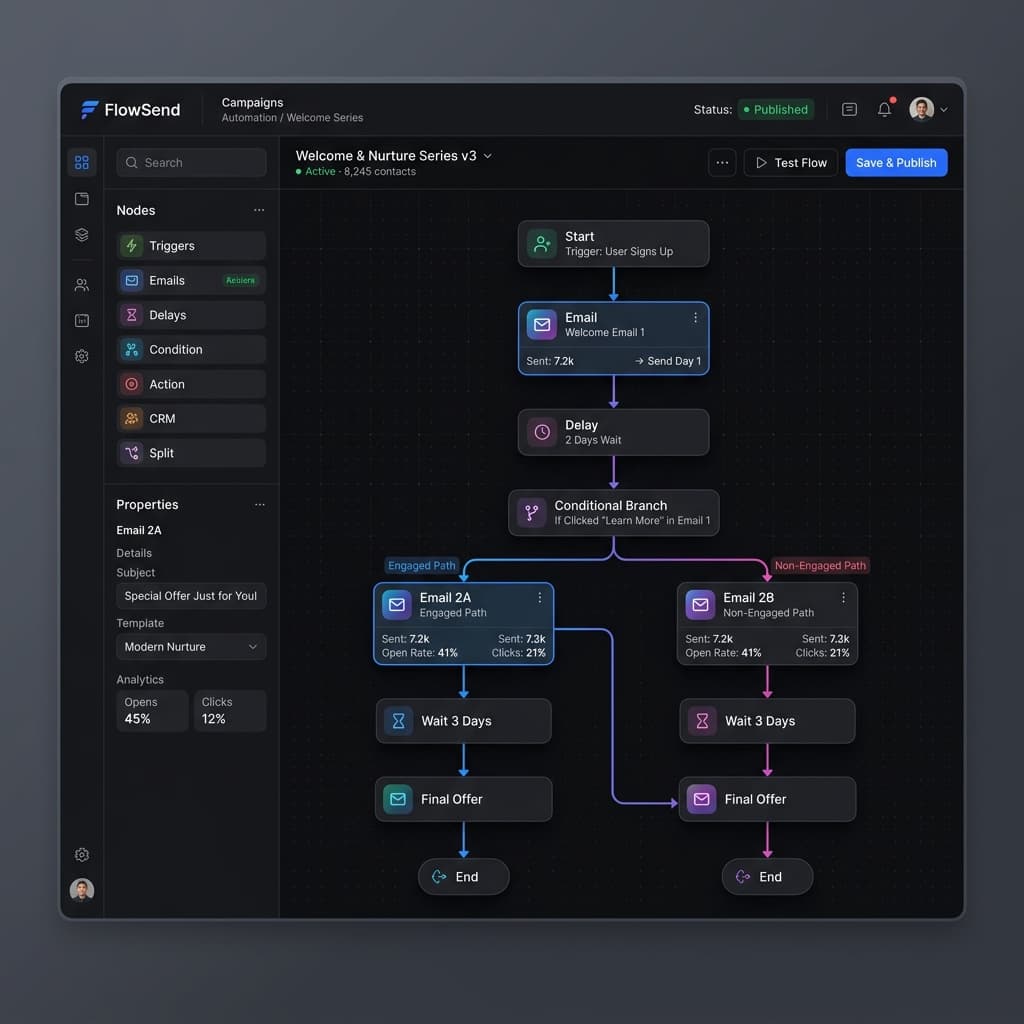
Task: Click Clicks: 21% on Email 2B node
Action: tap(822, 653)
